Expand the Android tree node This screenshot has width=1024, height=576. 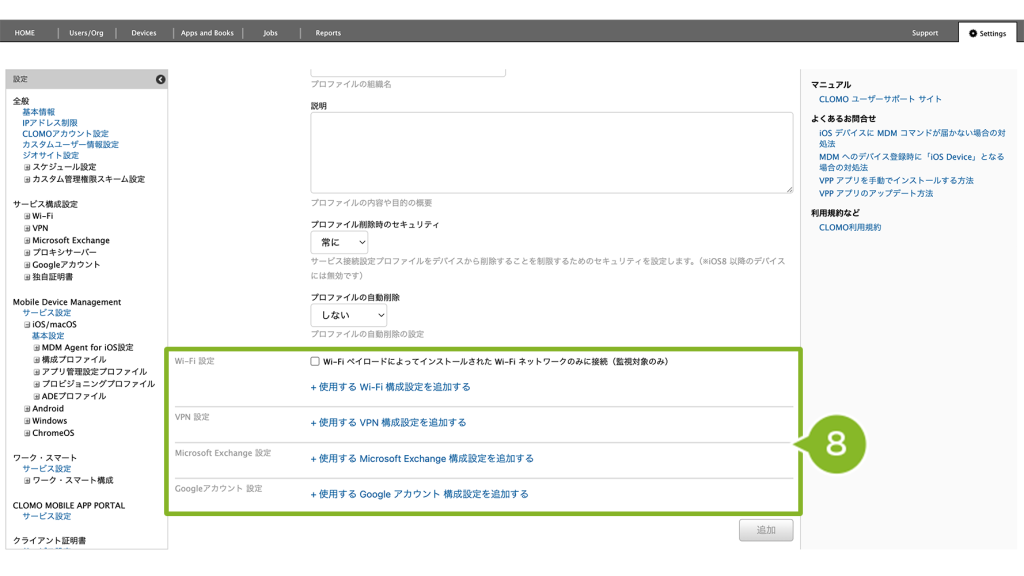point(28,409)
